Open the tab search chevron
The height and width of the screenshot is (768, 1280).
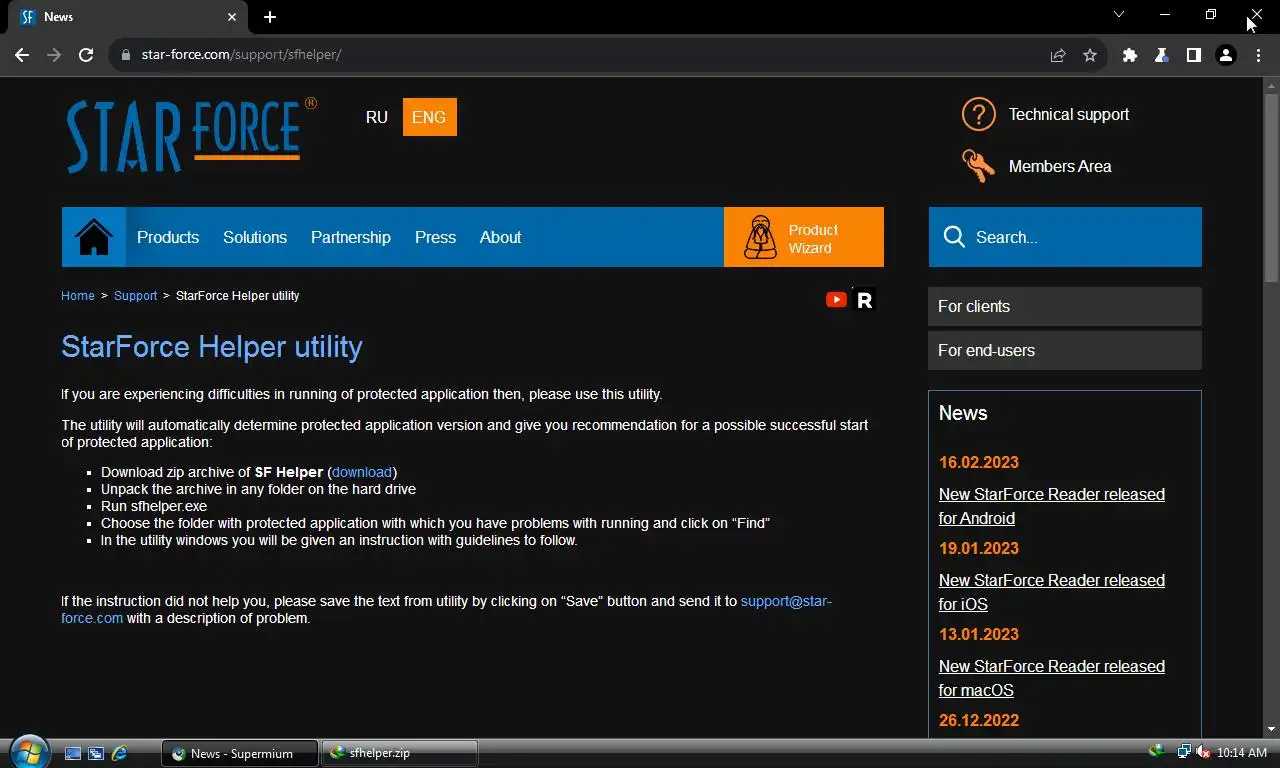(x=1119, y=14)
